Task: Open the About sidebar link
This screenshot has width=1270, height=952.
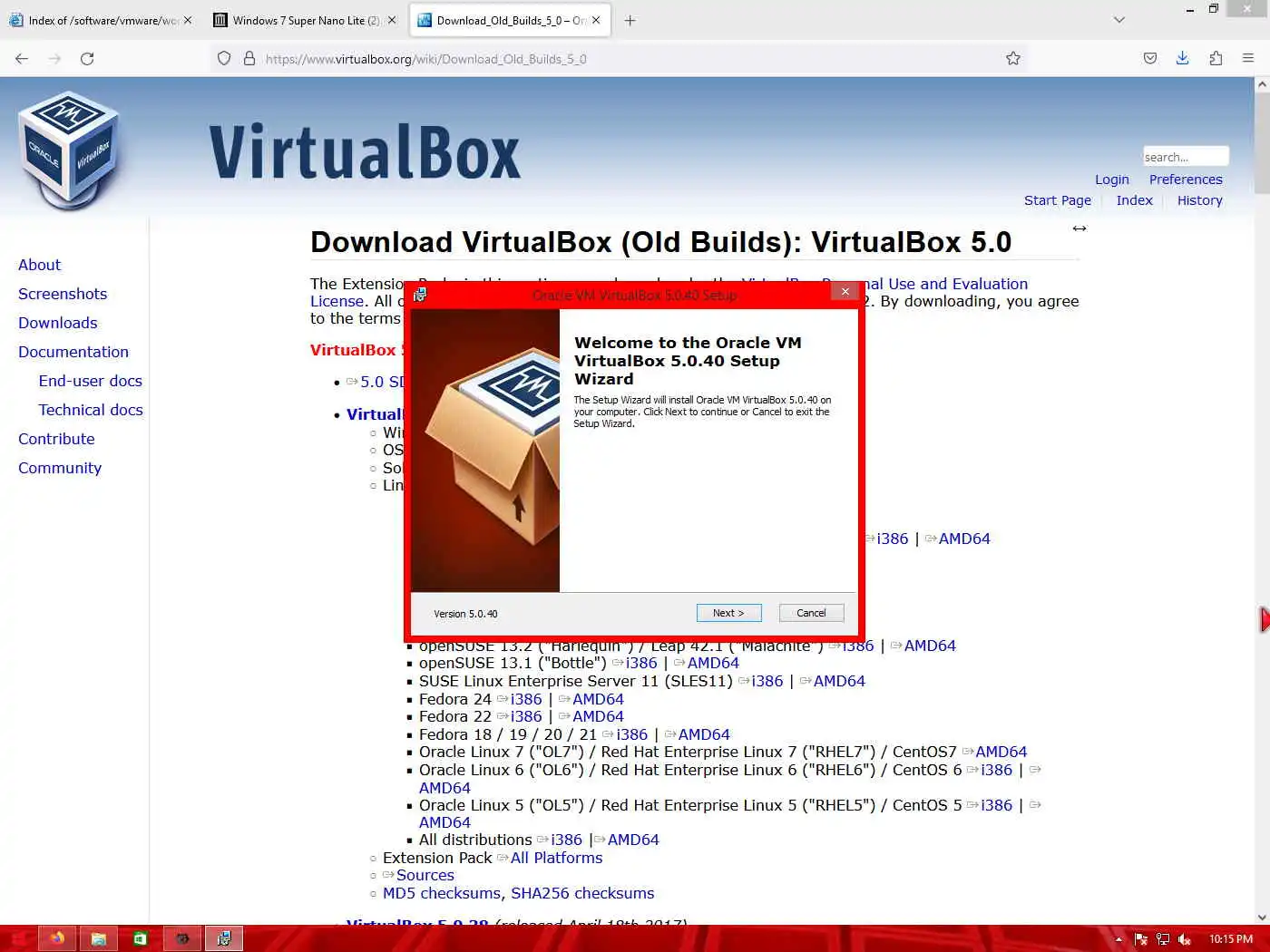Action: point(39,265)
